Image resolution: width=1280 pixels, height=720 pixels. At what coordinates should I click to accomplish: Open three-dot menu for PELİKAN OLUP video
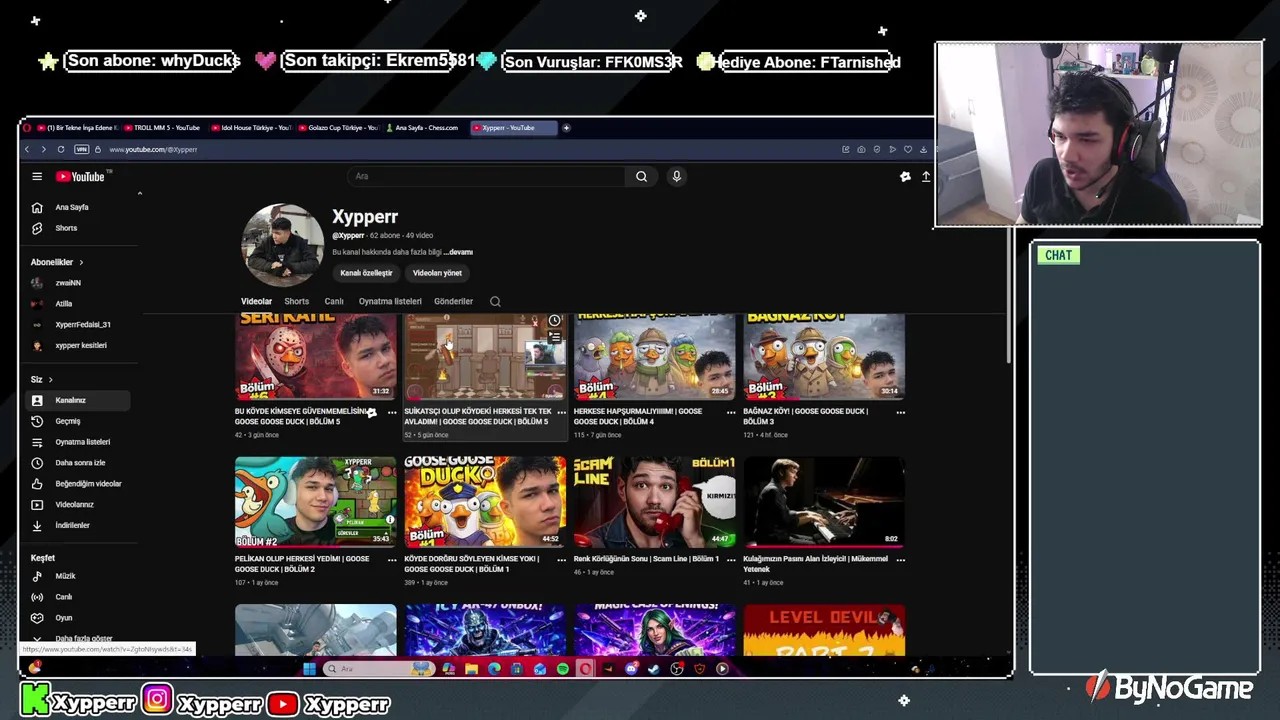[392, 560]
